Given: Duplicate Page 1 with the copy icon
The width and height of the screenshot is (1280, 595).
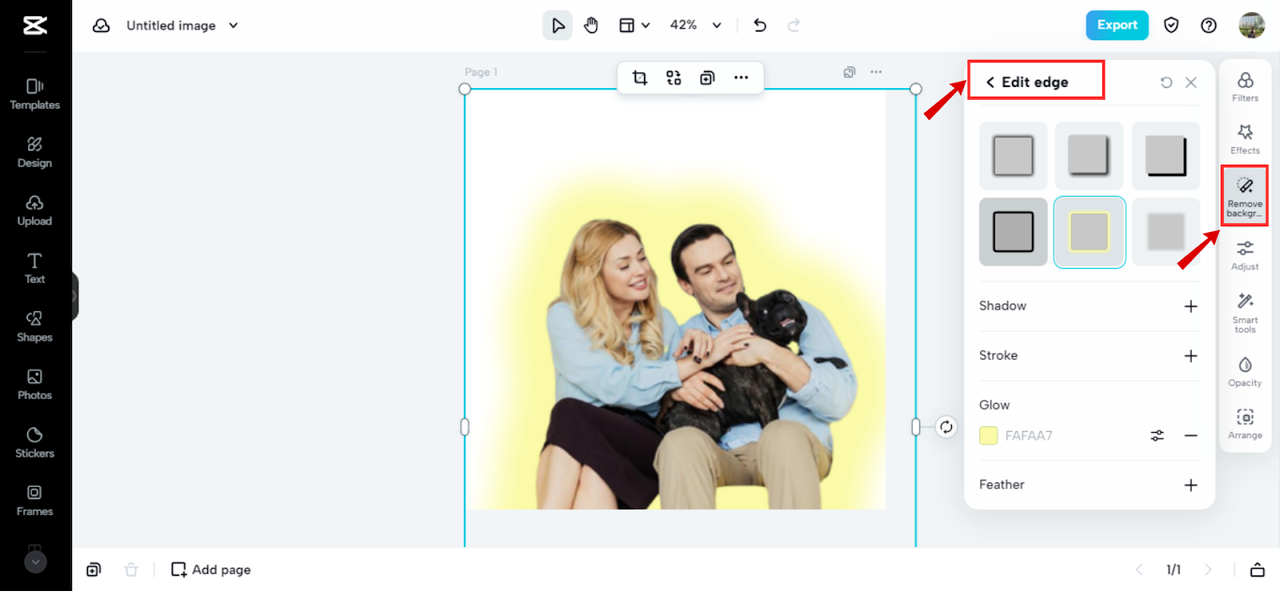Looking at the screenshot, I should click(x=849, y=72).
